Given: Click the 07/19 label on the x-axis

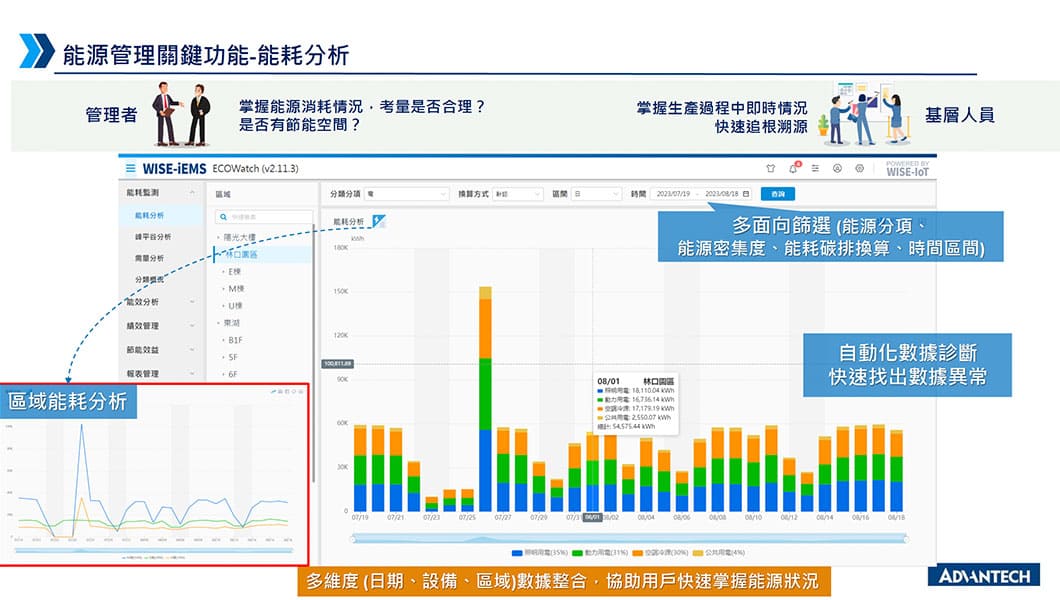Looking at the screenshot, I should pyautogui.click(x=360, y=518).
